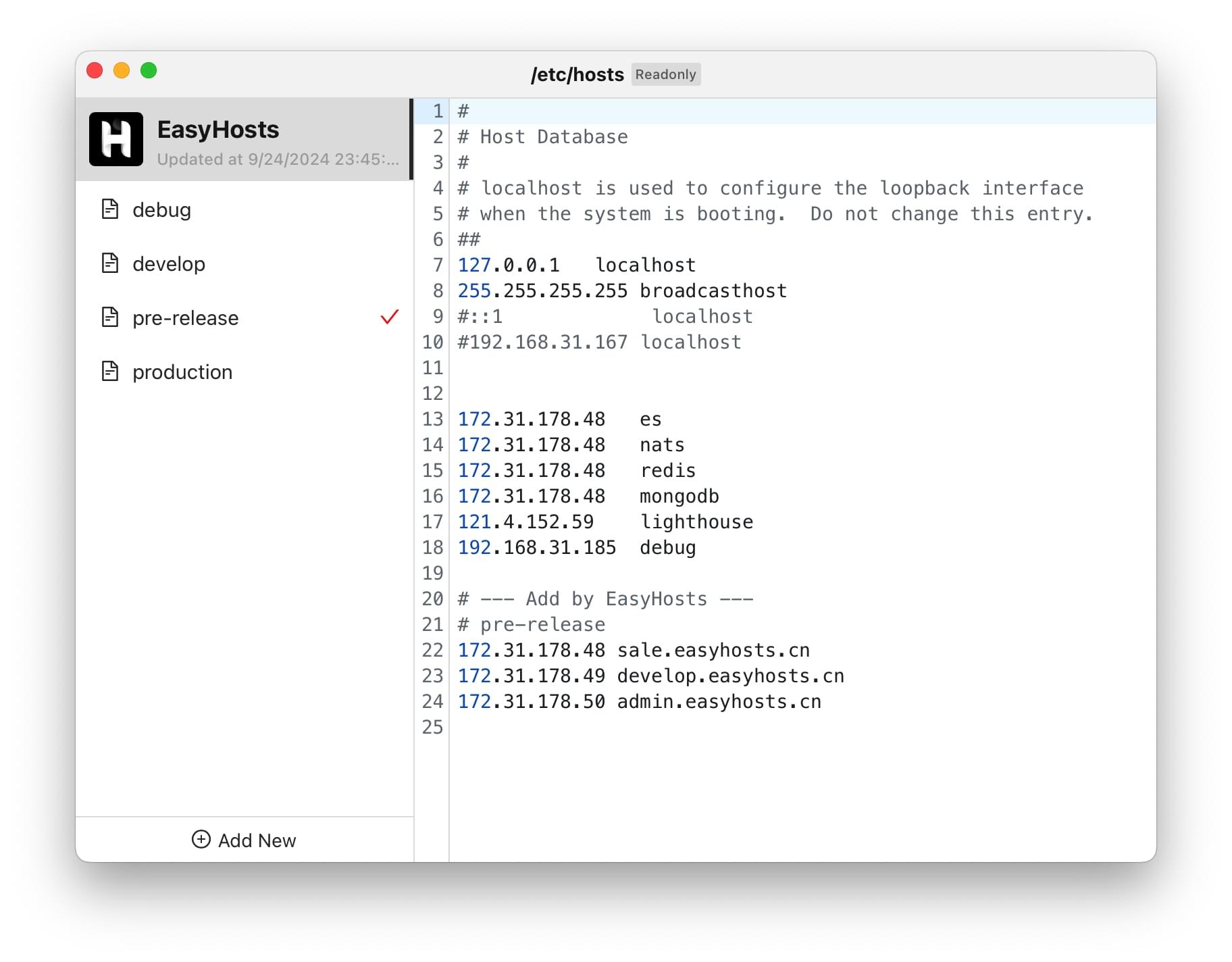Click the '192.168.31.185 debug' entry
This screenshot has width=1232, height=962.
577,547
